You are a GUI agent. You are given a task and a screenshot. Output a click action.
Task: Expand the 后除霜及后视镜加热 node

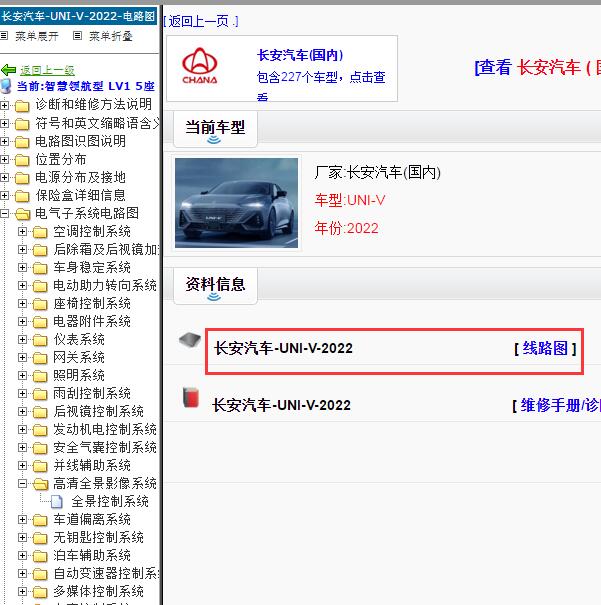22,249
